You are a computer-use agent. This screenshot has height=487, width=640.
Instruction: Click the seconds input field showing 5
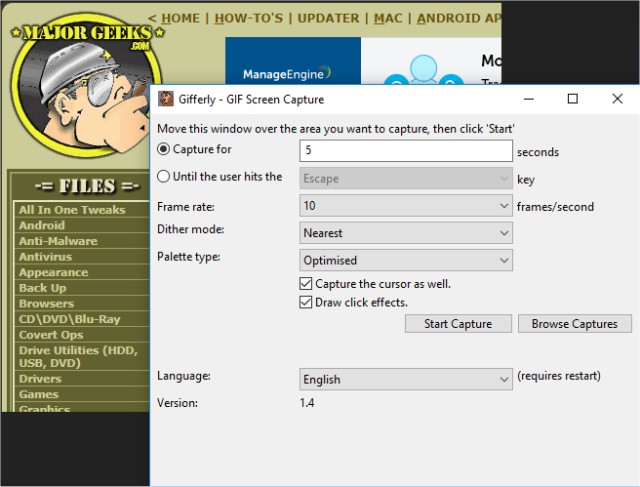(406, 151)
